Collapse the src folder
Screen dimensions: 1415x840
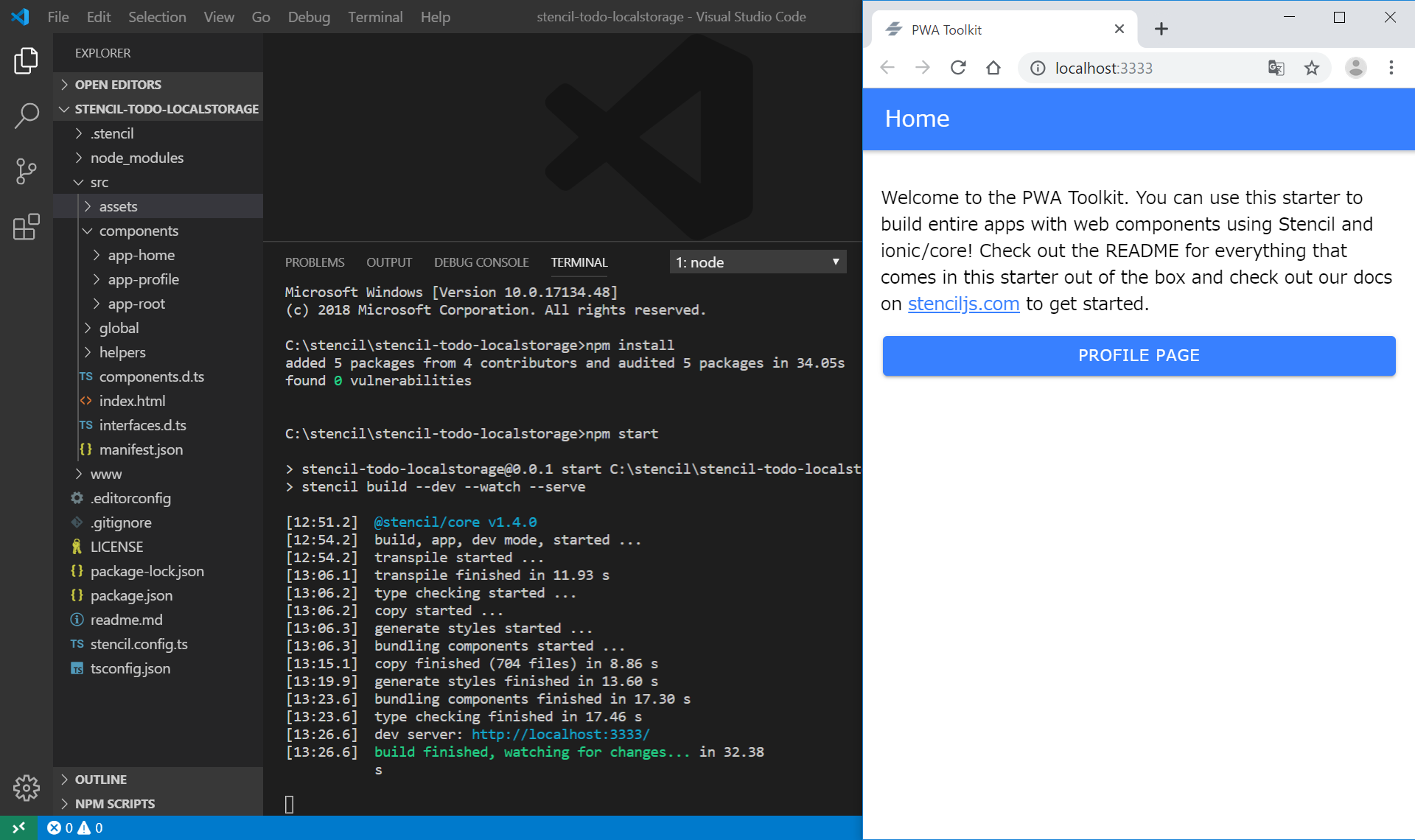tap(158, 181)
